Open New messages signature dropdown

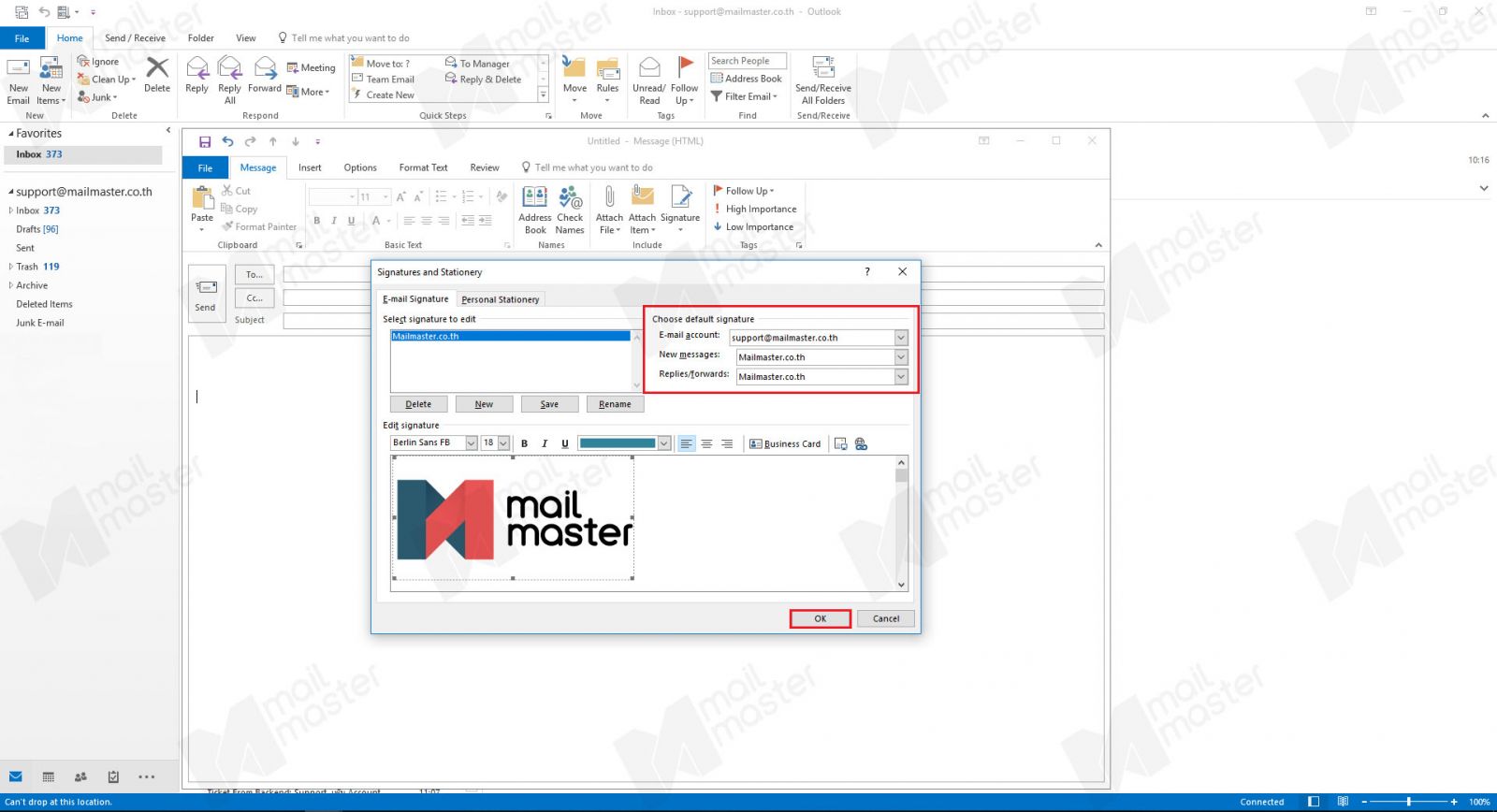pyautogui.click(x=901, y=357)
